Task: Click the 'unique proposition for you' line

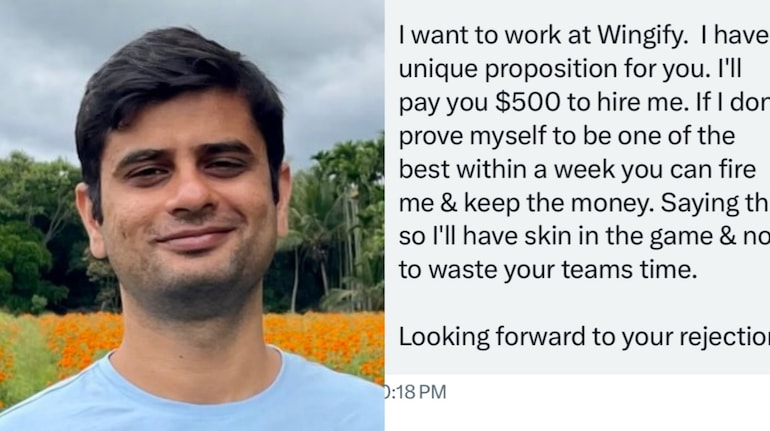Action: coord(570,69)
